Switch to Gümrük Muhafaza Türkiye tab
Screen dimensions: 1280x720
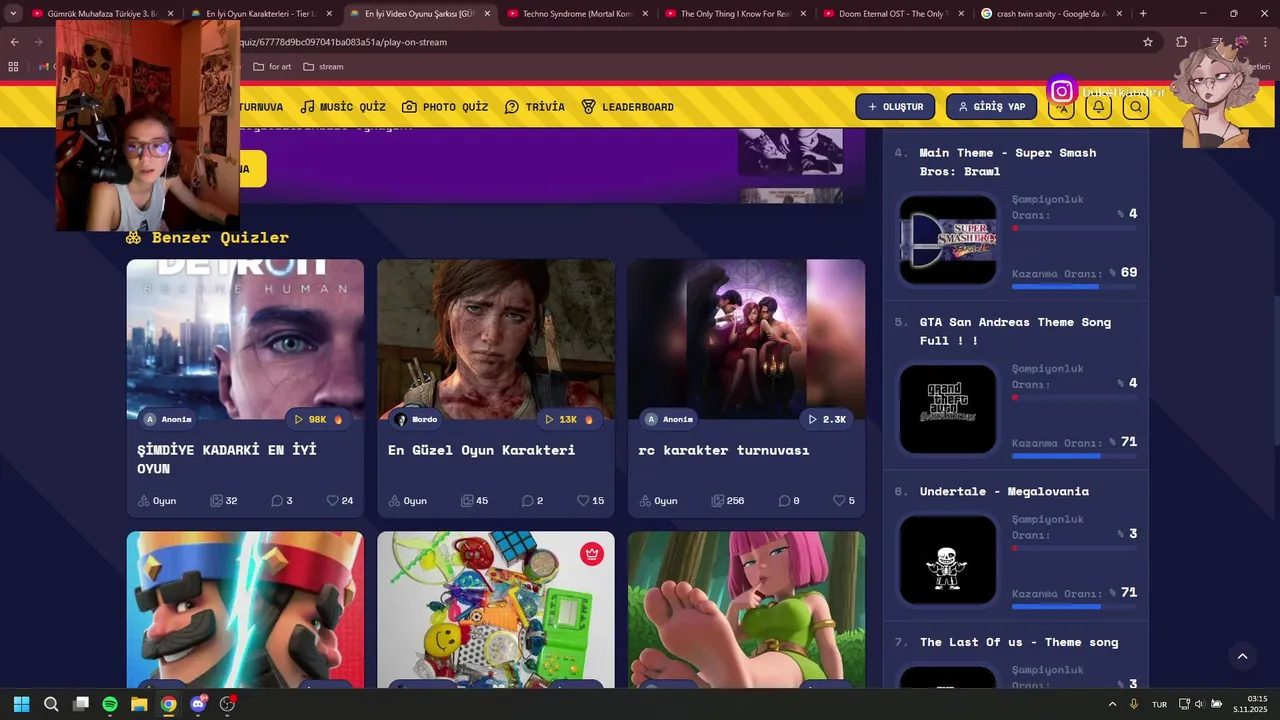click(102, 14)
